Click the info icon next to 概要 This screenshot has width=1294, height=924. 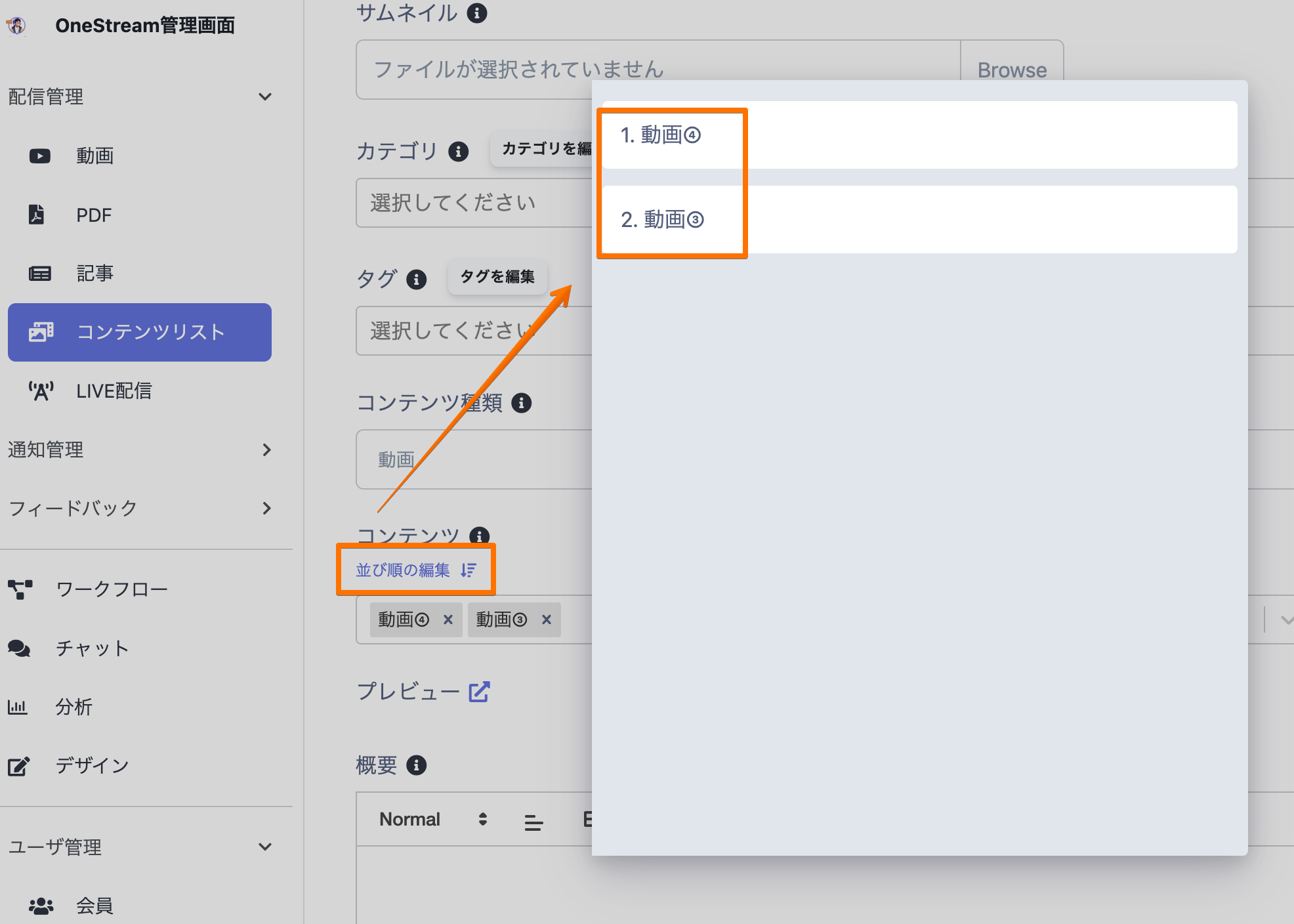[x=416, y=765]
